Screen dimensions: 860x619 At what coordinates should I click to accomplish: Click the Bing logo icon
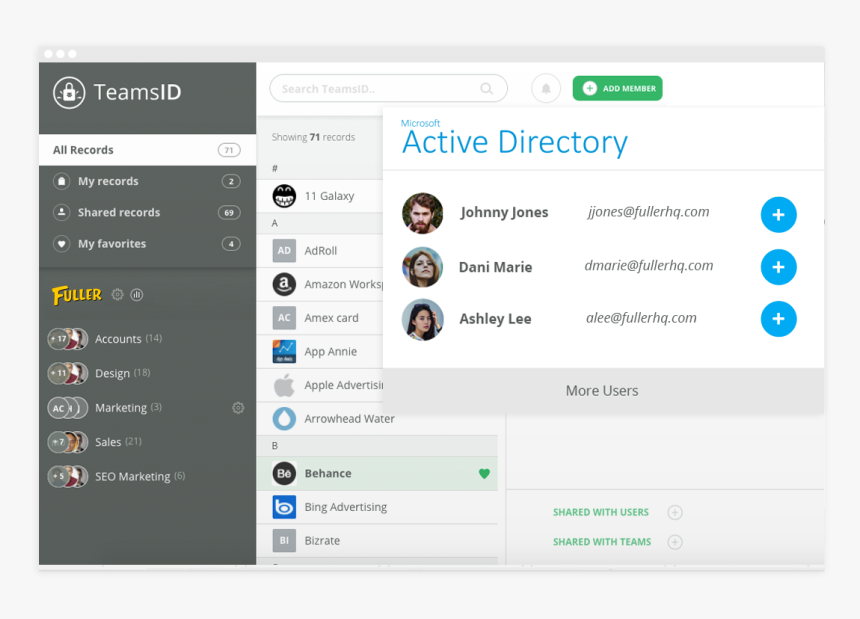pyautogui.click(x=284, y=507)
